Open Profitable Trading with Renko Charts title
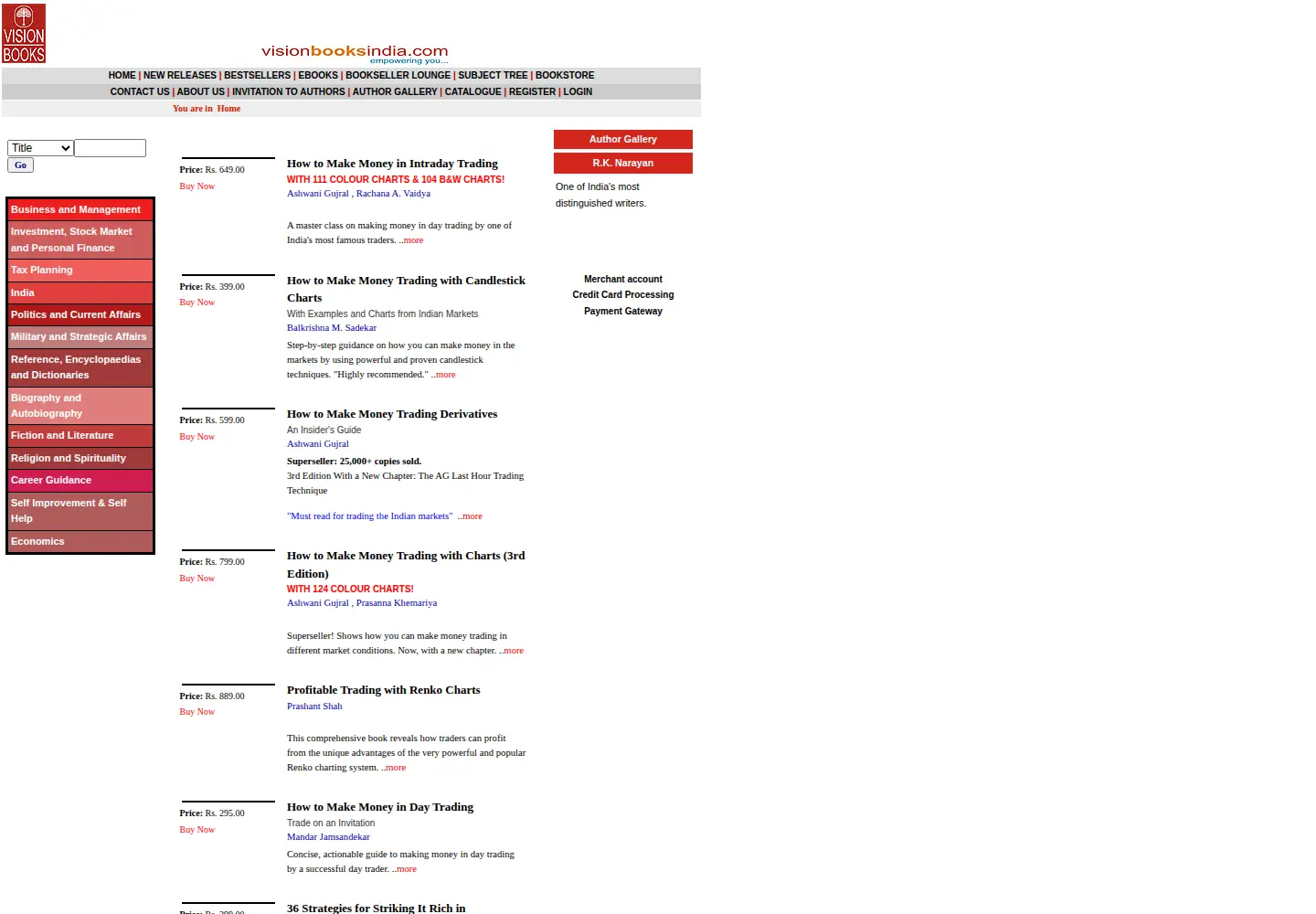This screenshot has width=1316, height=914. (x=384, y=690)
